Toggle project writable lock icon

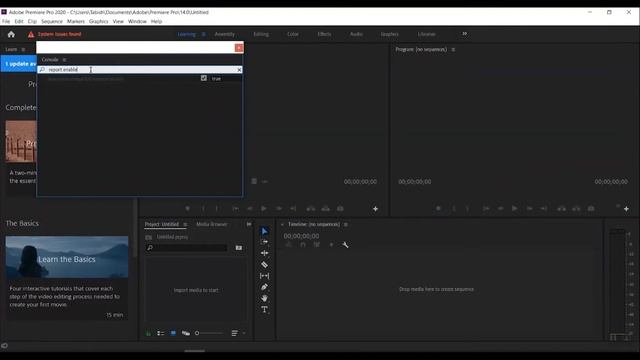click(148, 333)
